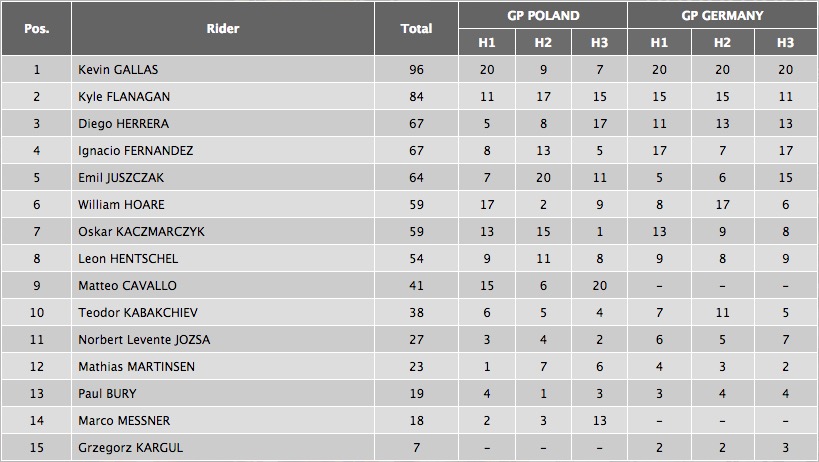Image resolution: width=819 pixels, height=462 pixels.
Task: Click Grzegorz KARGUL in last row
Action: point(131,448)
